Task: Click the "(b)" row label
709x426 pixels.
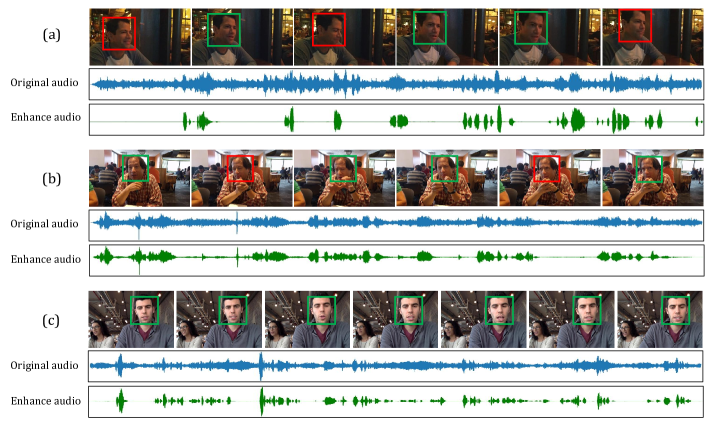Action: pos(52,179)
